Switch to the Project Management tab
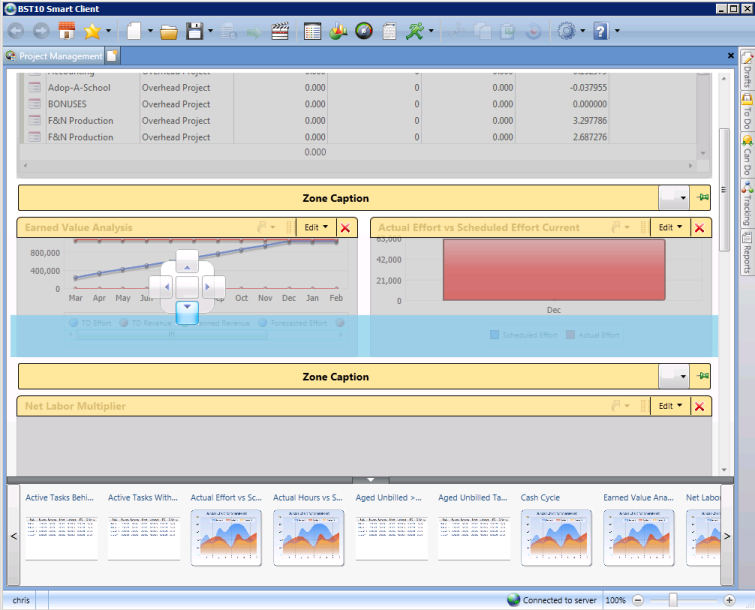 [x=61, y=56]
